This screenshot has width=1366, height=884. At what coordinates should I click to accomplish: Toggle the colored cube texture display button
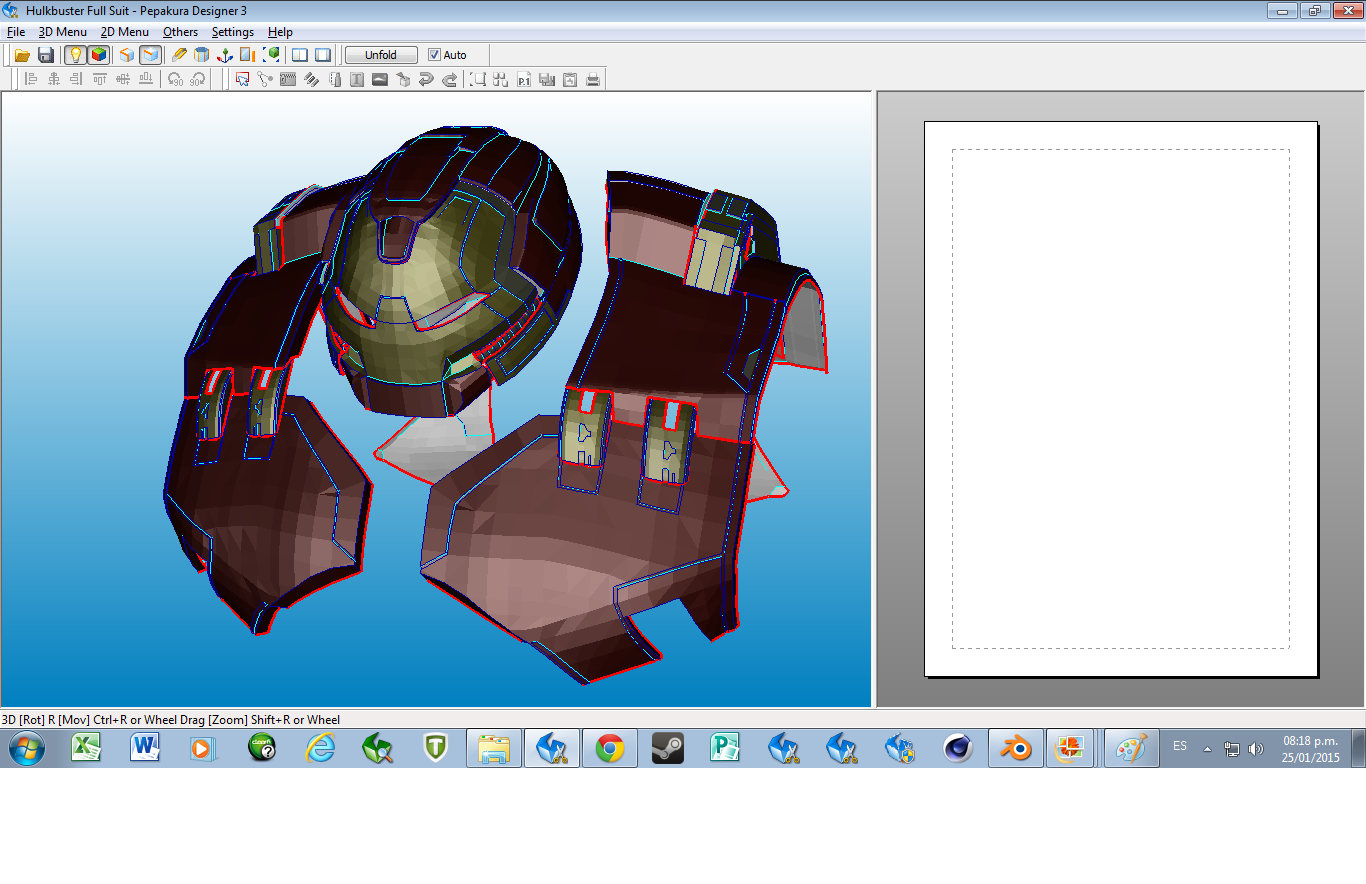click(98, 55)
